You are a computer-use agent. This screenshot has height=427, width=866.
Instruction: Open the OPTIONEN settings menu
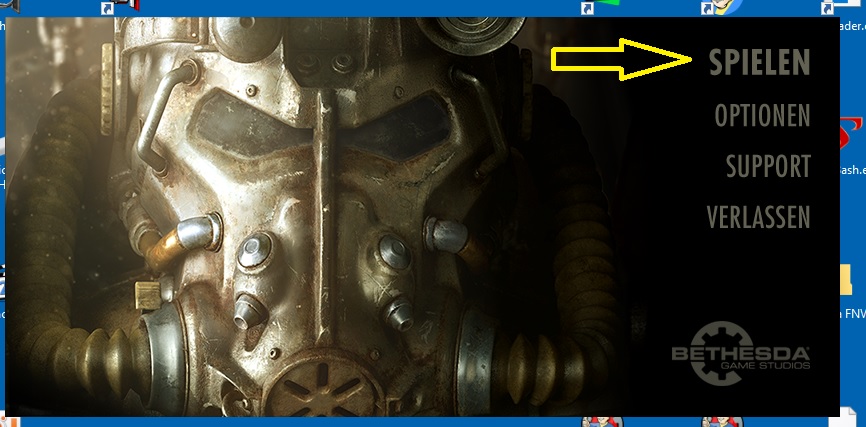762,115
